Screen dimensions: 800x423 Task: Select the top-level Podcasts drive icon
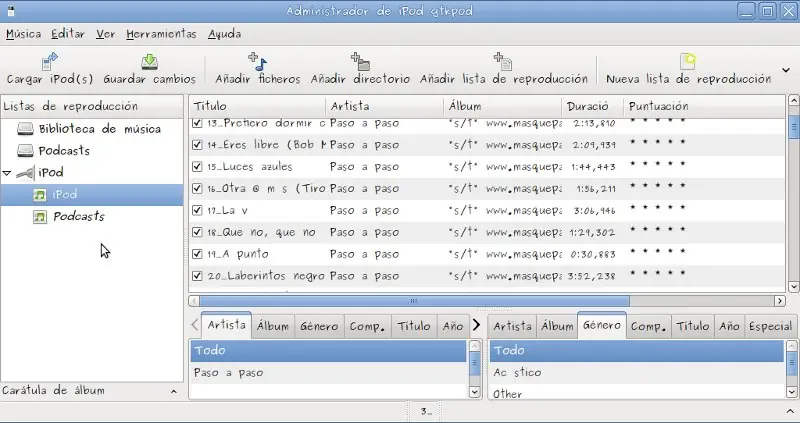click(26, 151)
